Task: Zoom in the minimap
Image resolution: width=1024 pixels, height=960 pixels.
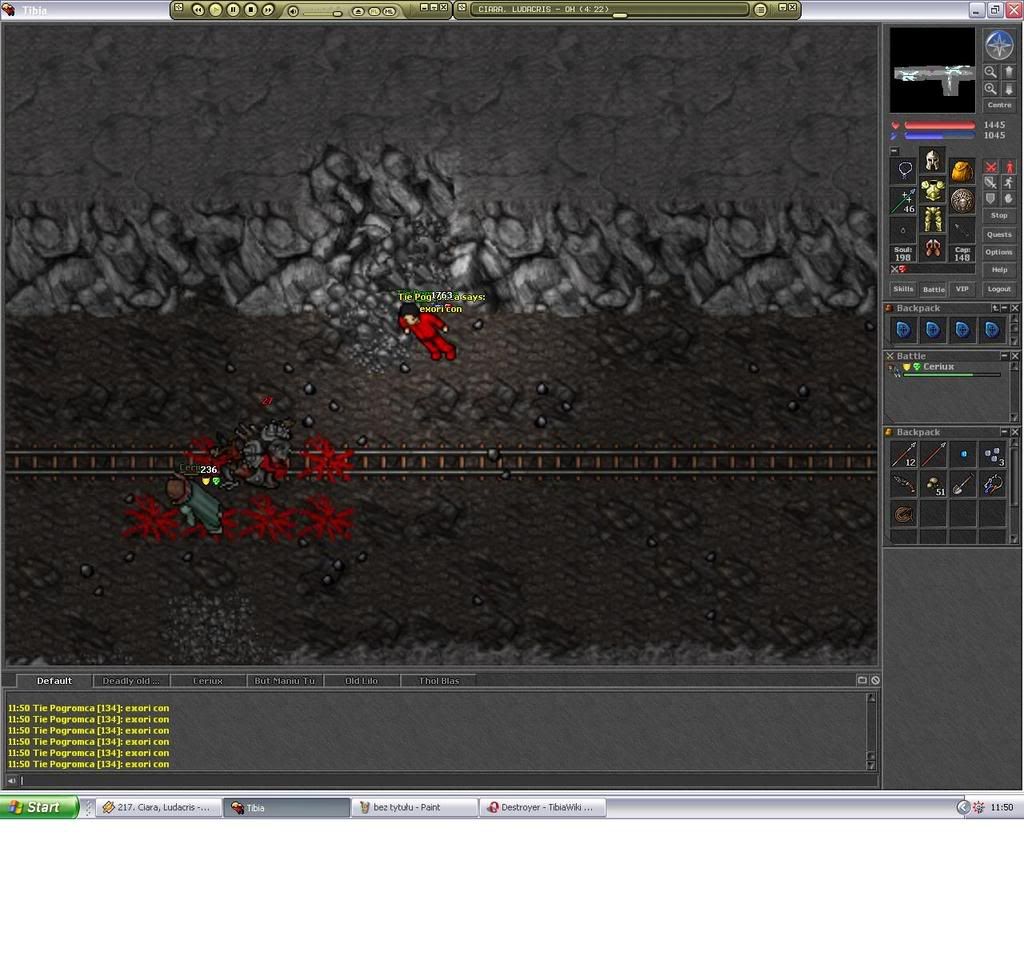Action: (991, 89)
